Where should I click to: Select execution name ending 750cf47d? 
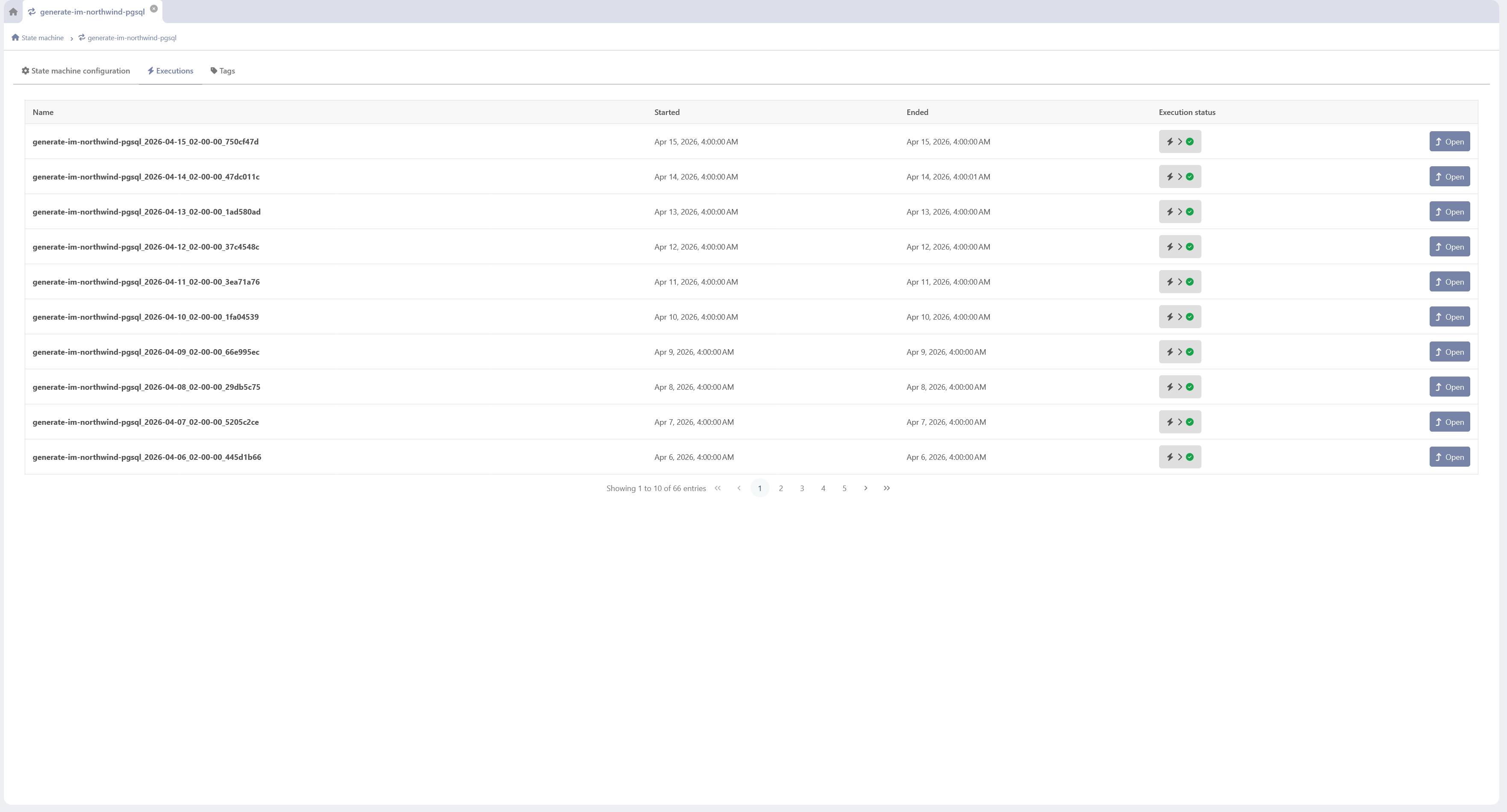pos(146,141)
